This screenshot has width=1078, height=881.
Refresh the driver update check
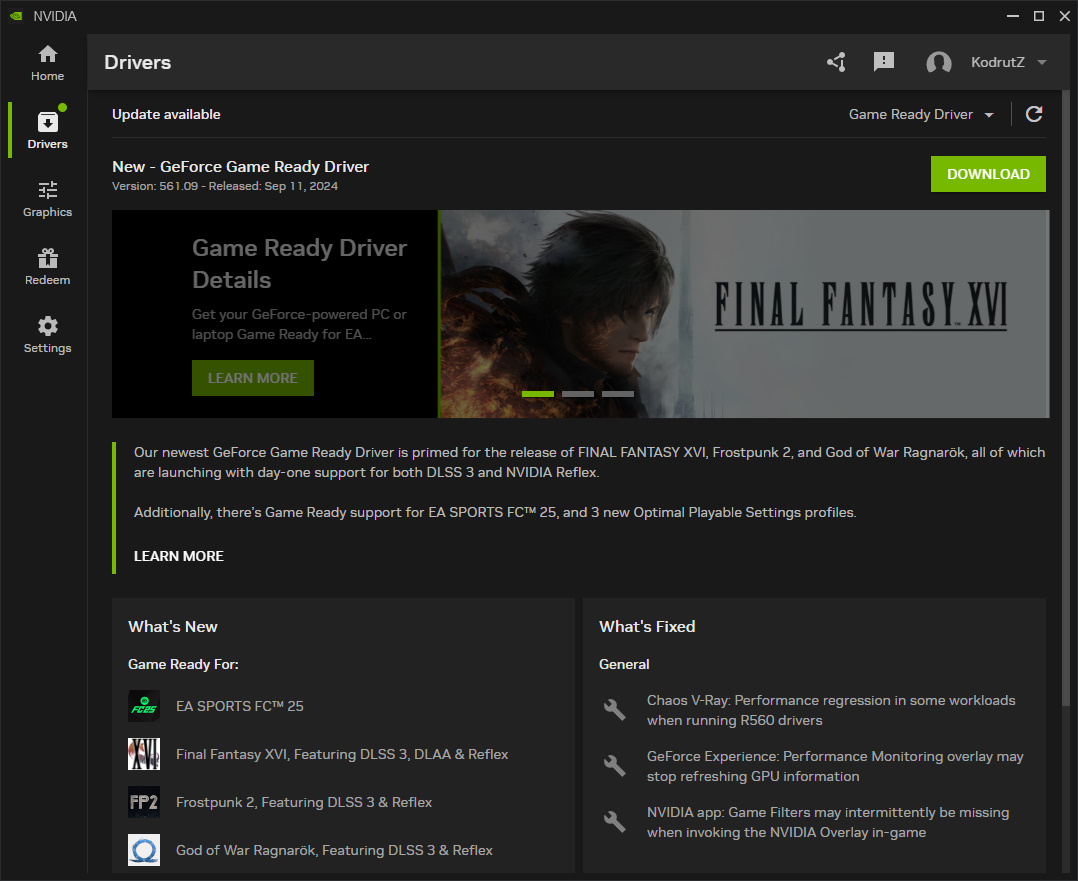point(1034,114)
